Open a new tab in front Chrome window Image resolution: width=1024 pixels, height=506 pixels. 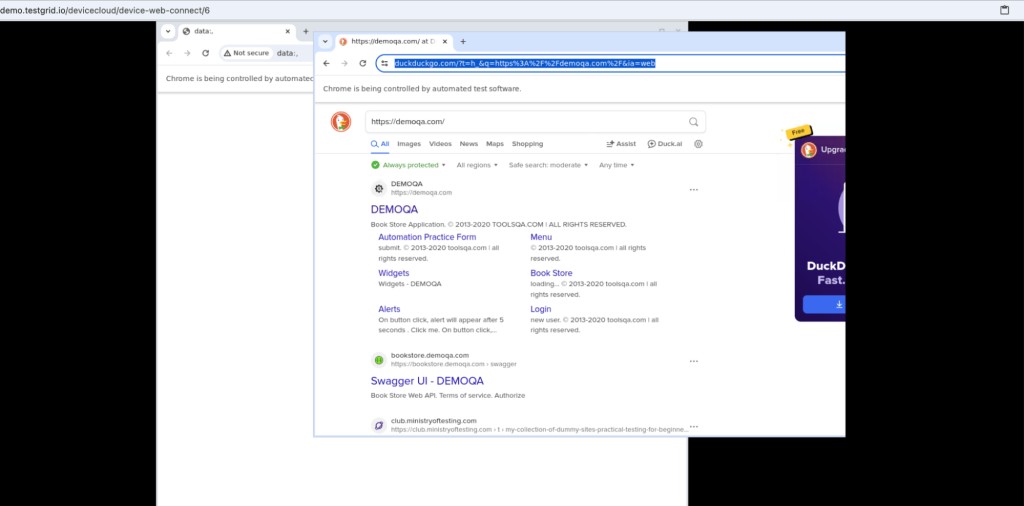(463, 41)
